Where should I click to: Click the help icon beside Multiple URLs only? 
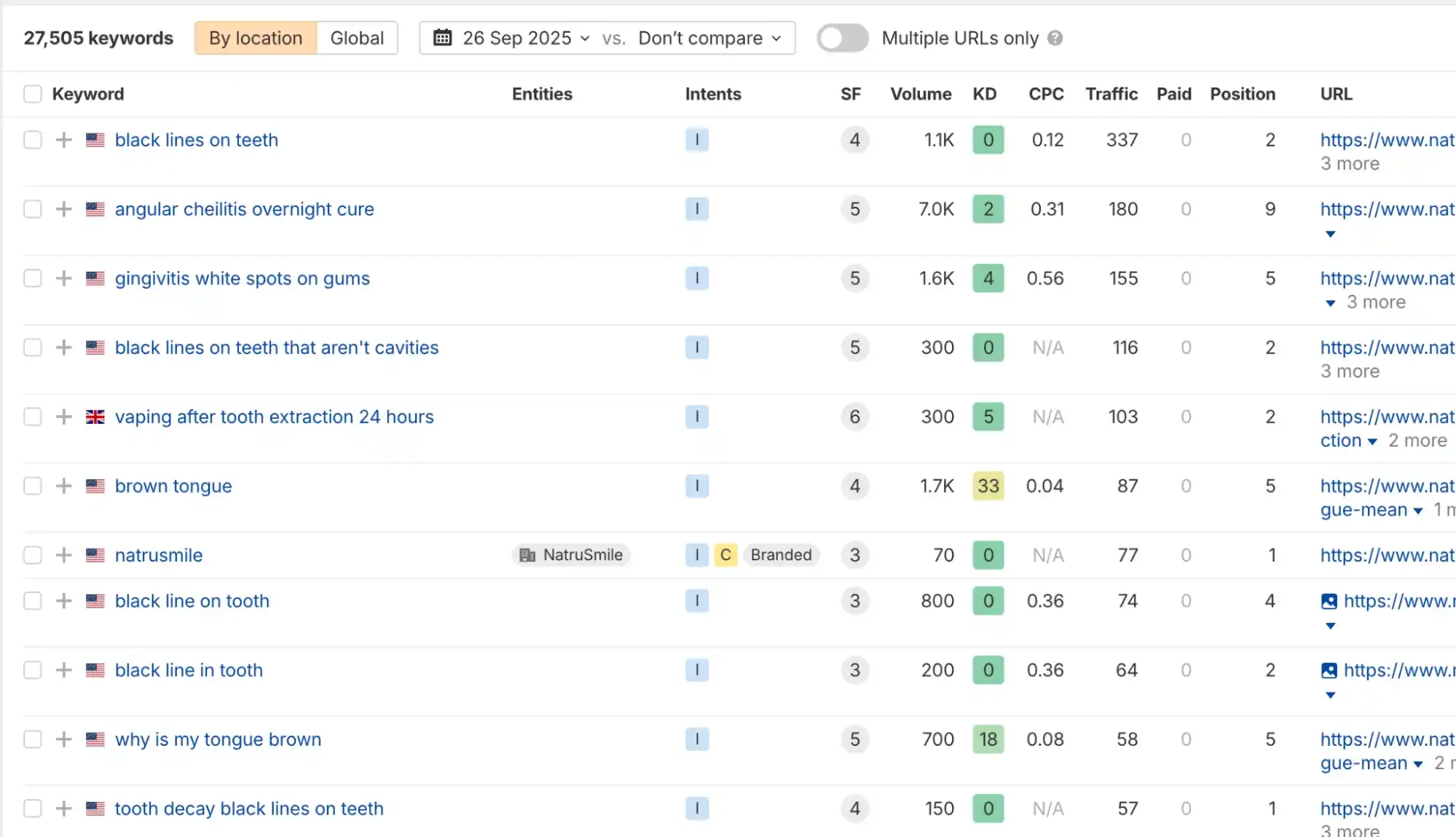click(1055, 39)
